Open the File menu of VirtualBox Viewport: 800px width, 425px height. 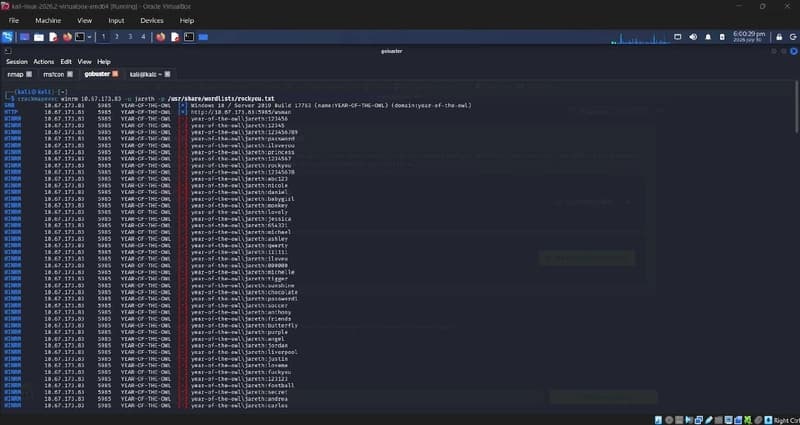14,20
